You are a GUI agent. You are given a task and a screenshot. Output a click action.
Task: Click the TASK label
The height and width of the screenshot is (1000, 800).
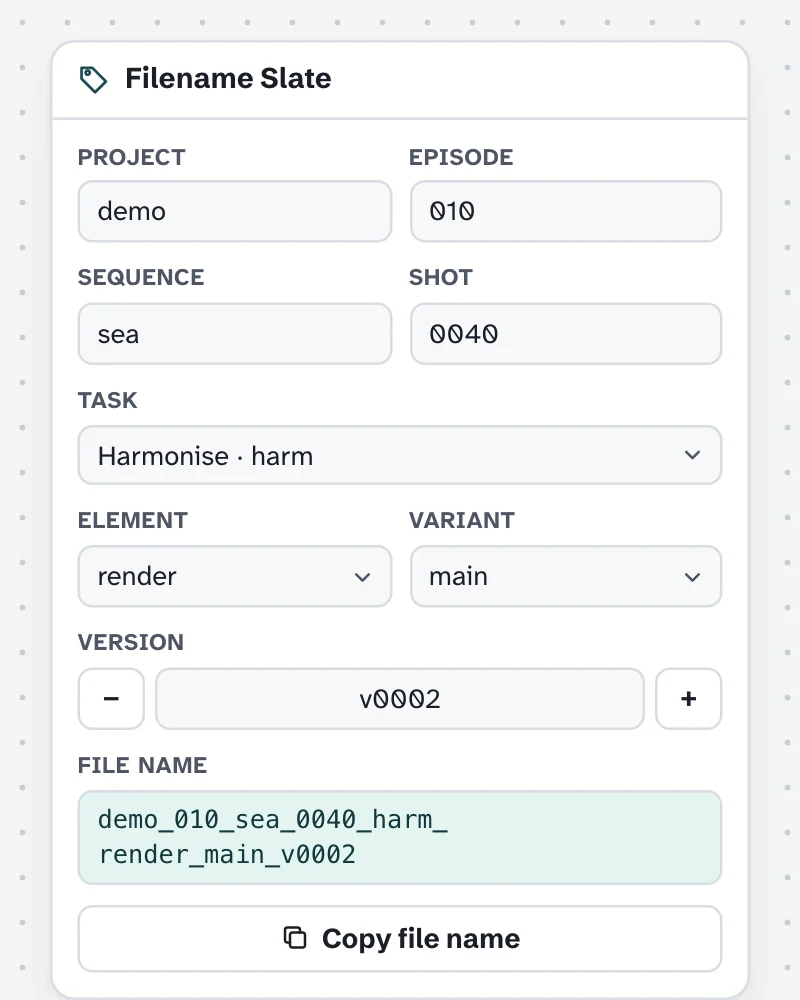107,400
